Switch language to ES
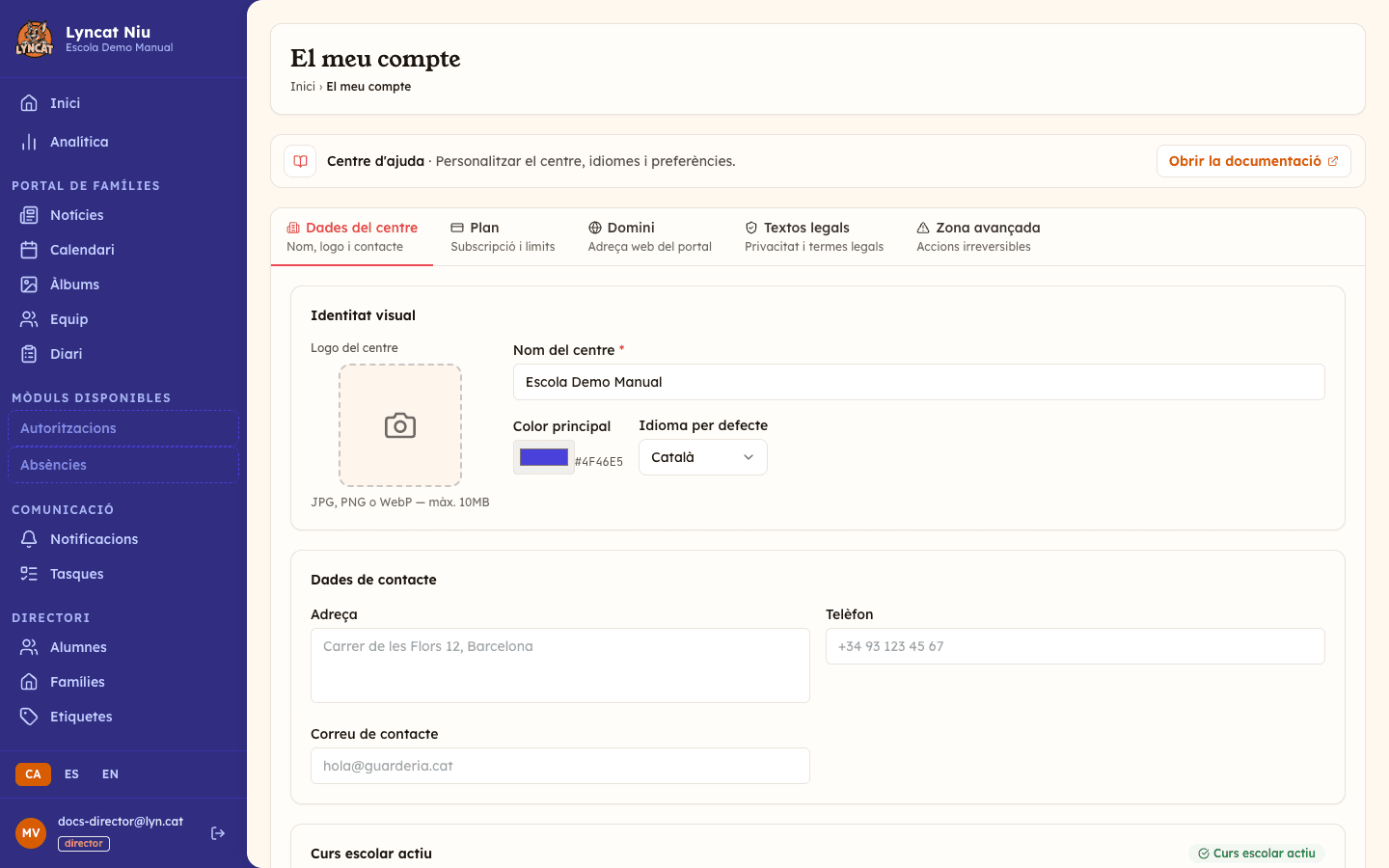The image size is (1389, 868). pyautogui.click(x=71, y=774)
